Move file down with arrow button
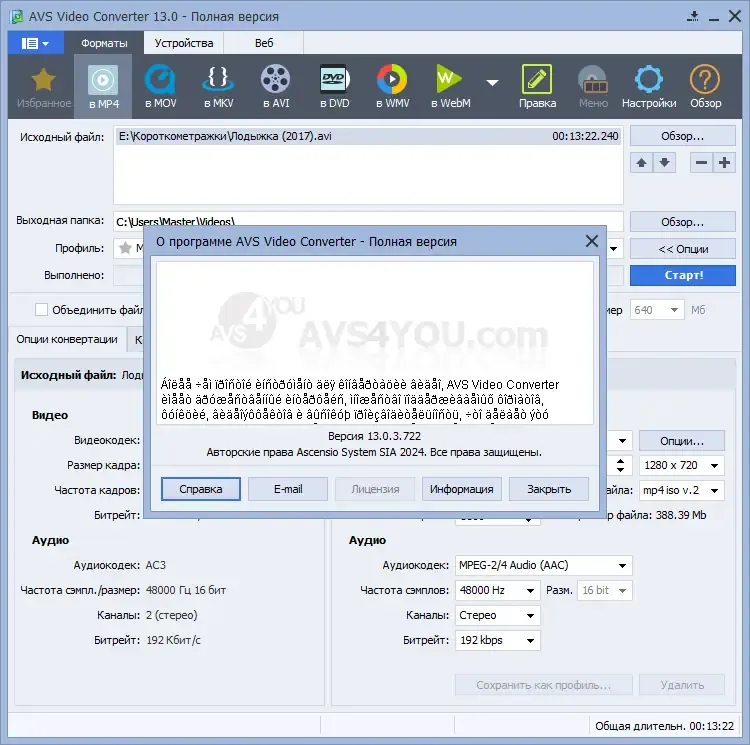The width and height of the screenshot is (750, 745). tap(664, 163)
